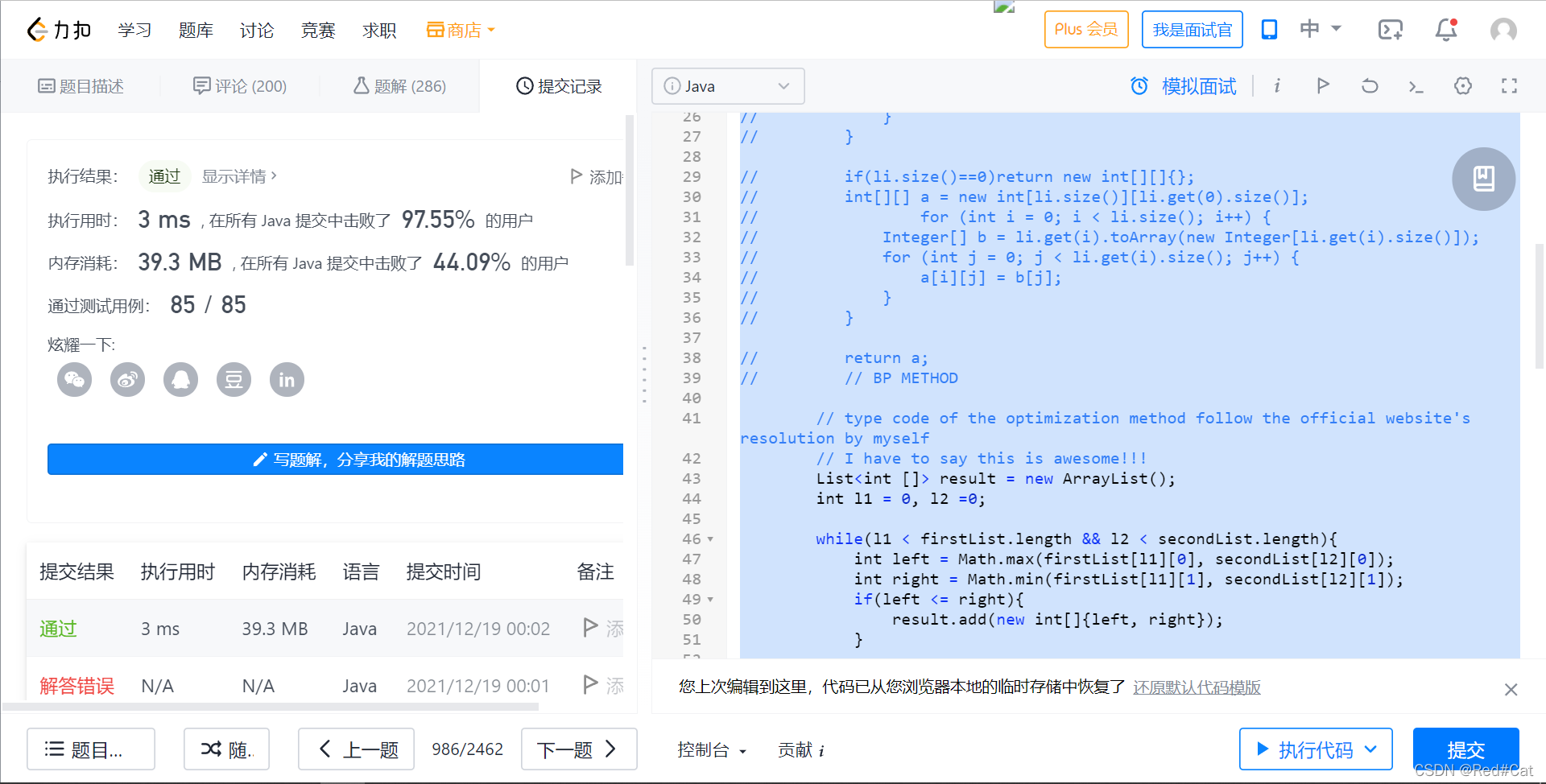Open the 执行代码 options dropdown arrow
This screenshot has width=1546, height=784.
[1370, 749]
